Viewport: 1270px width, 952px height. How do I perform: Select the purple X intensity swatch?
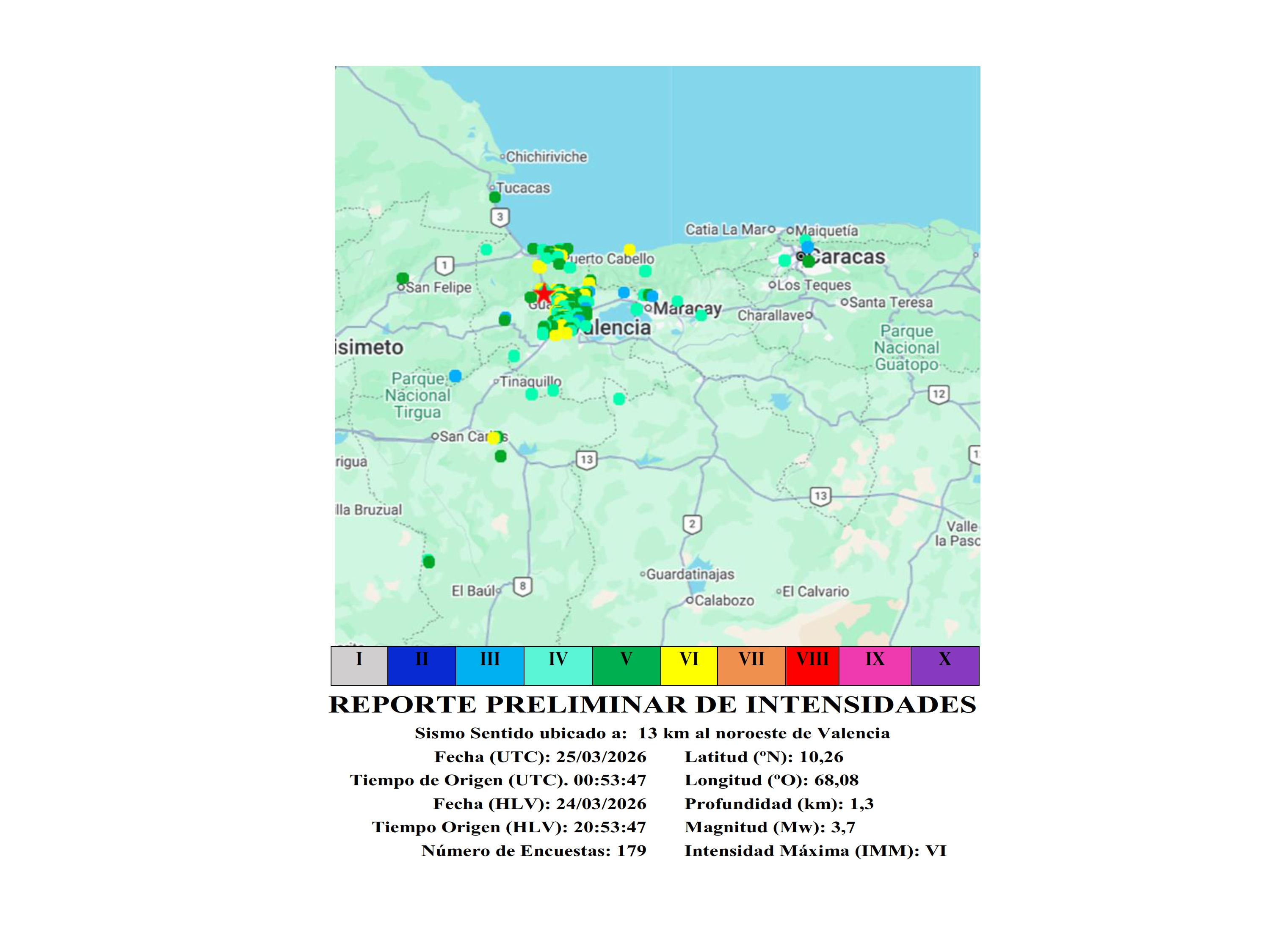click(x=944, y=666)
